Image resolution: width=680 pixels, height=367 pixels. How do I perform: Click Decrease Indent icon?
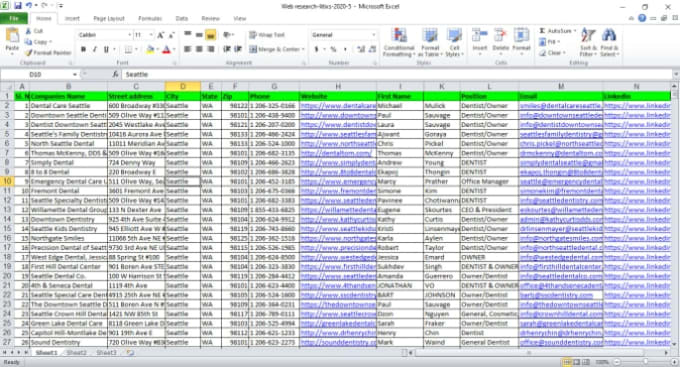(226, 49)
